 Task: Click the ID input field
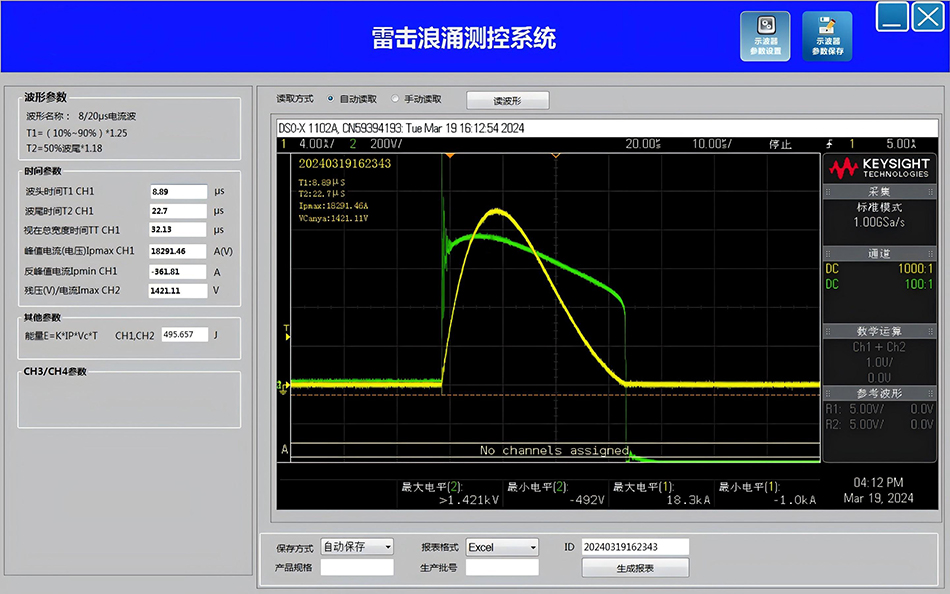635,547
